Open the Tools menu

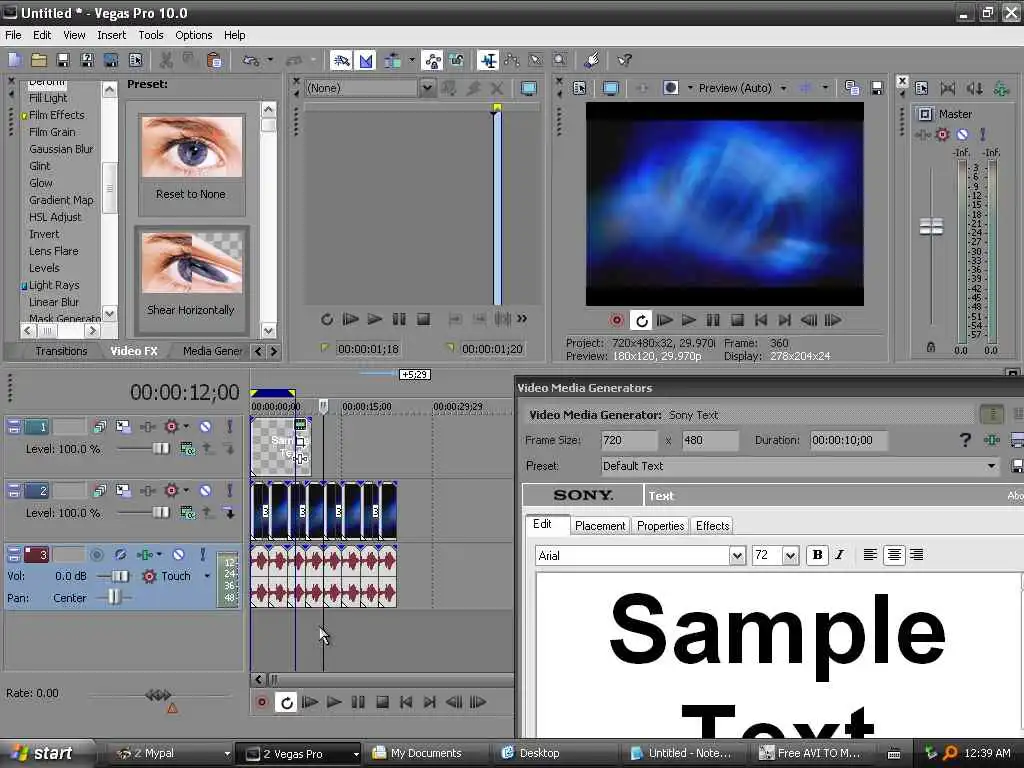click(x=151, y=35)
